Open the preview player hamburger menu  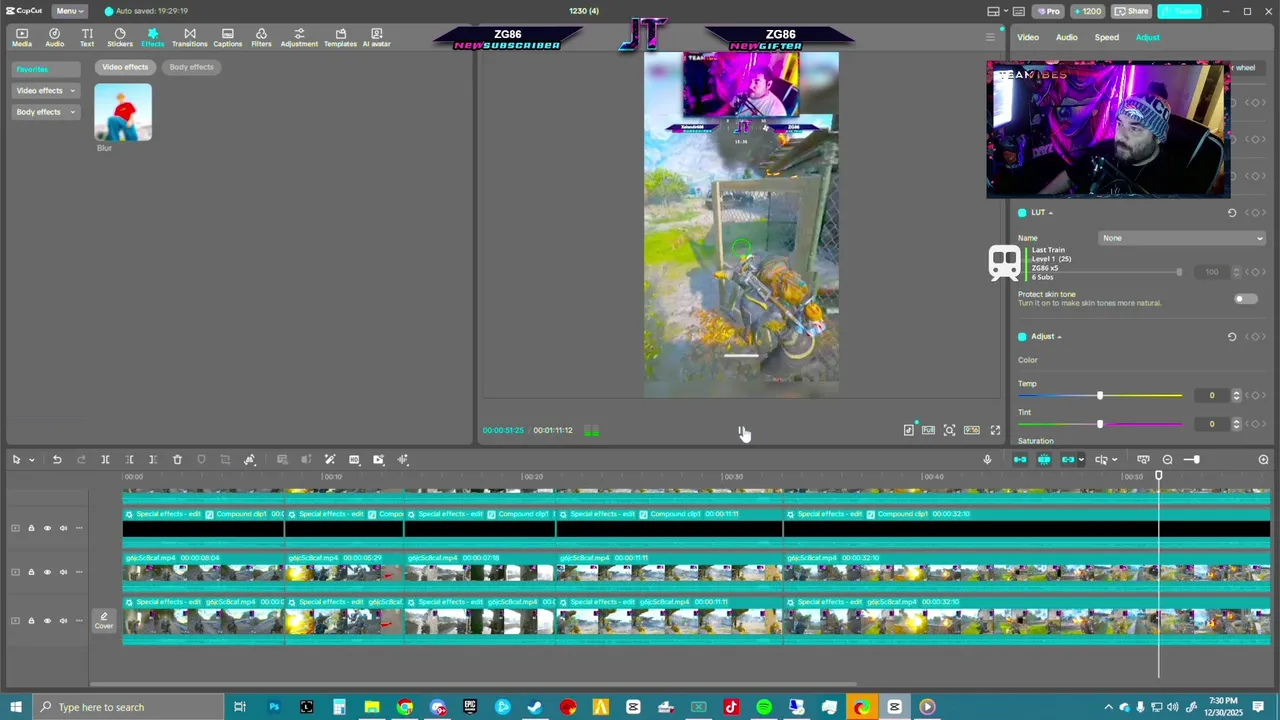[x=990, y=38]
